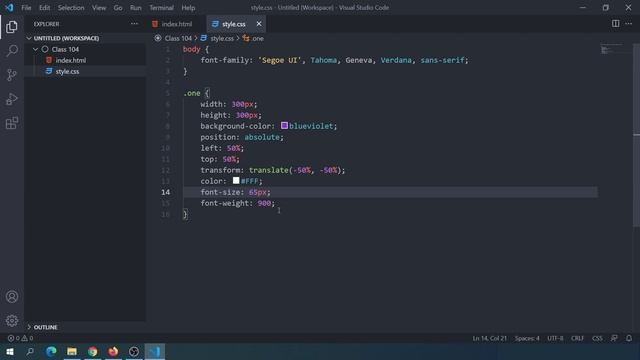Click Ln 14, Col 21 in status bar
This screenshot has width=640, height=360.
coord(489,338)
